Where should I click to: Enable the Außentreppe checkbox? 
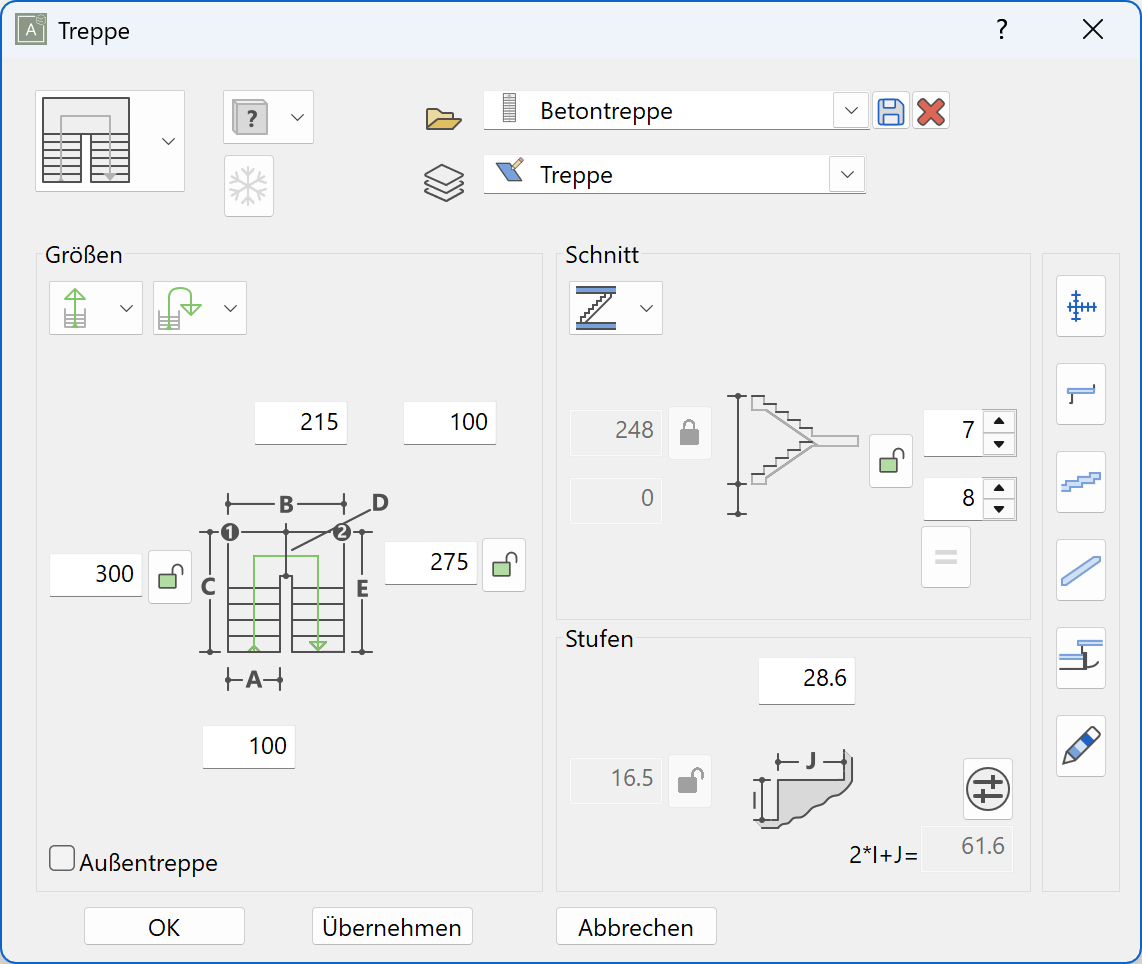[x=61, y=857]
